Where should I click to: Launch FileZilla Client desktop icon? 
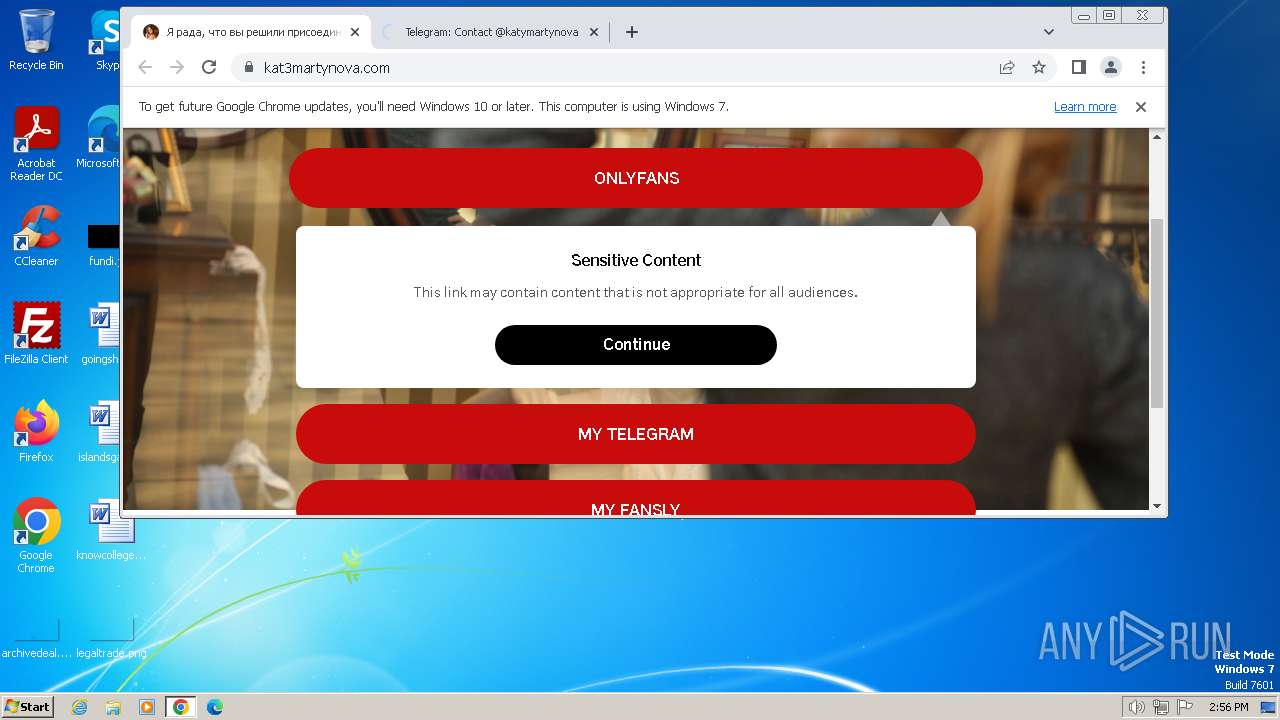point(36,334)
